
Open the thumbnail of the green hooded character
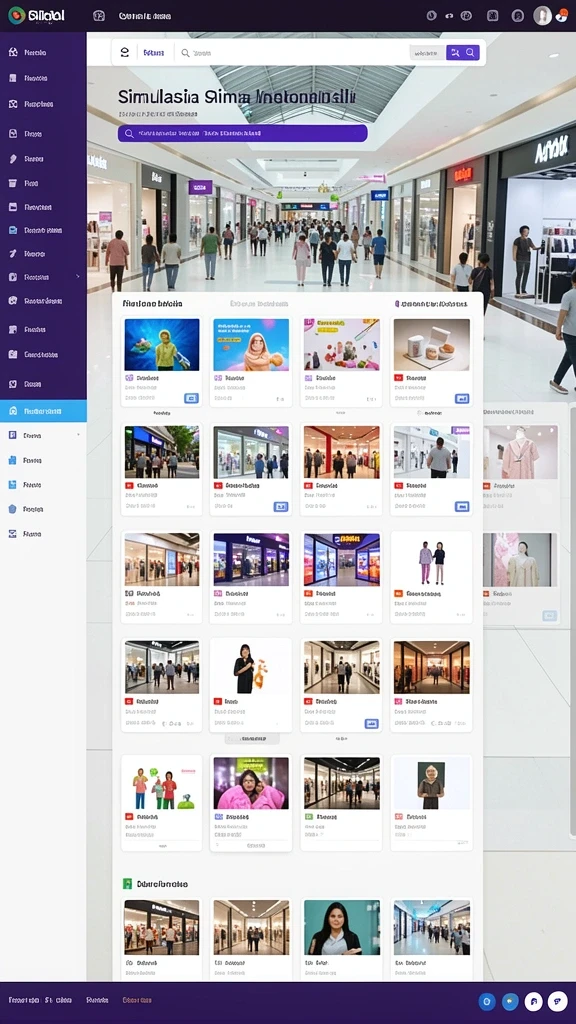tap(162, 345)
